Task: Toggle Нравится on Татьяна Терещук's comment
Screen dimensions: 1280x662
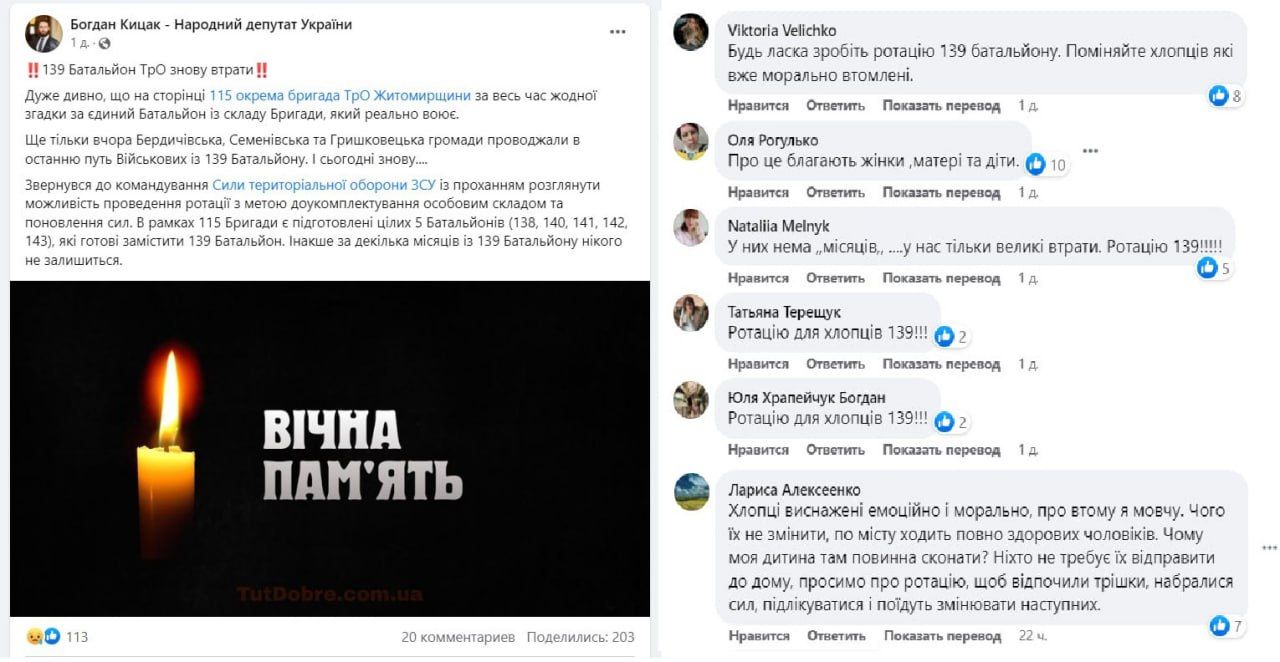Action: point(758,364)
